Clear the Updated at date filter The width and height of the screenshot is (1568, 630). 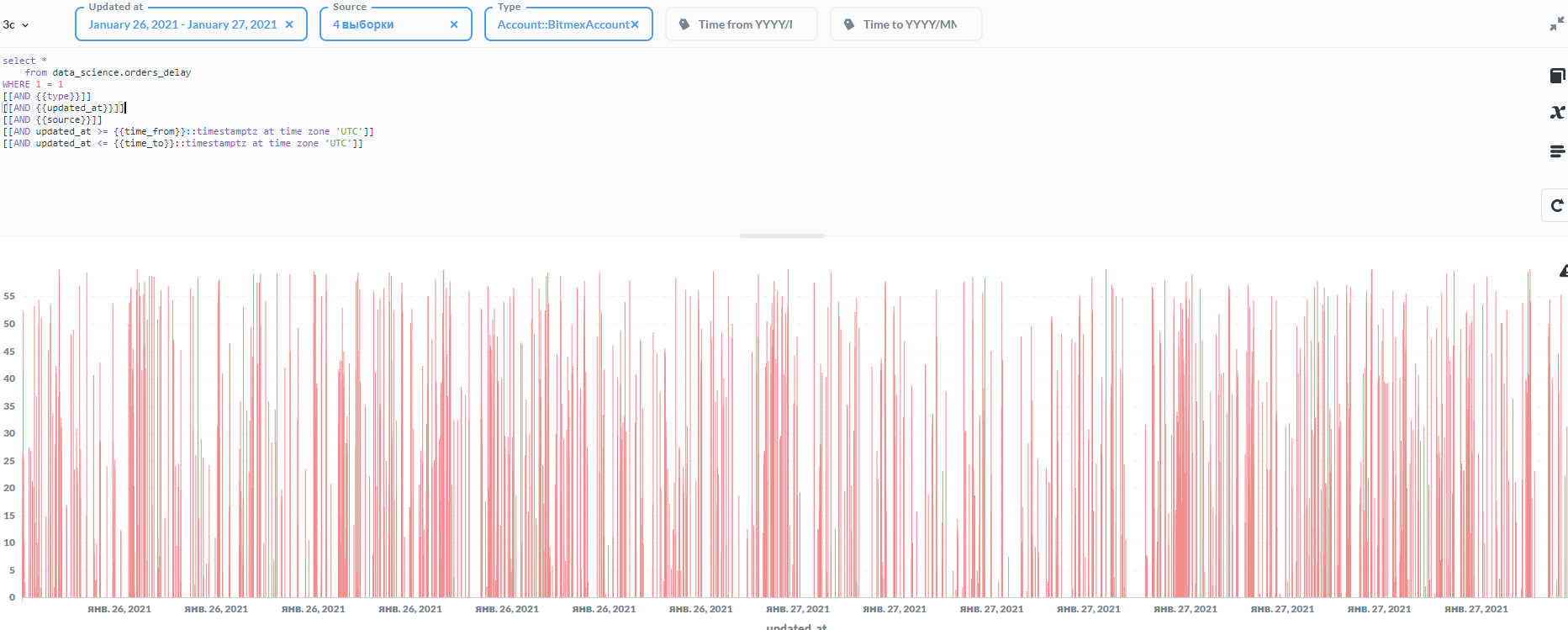[x=289, y=24]
